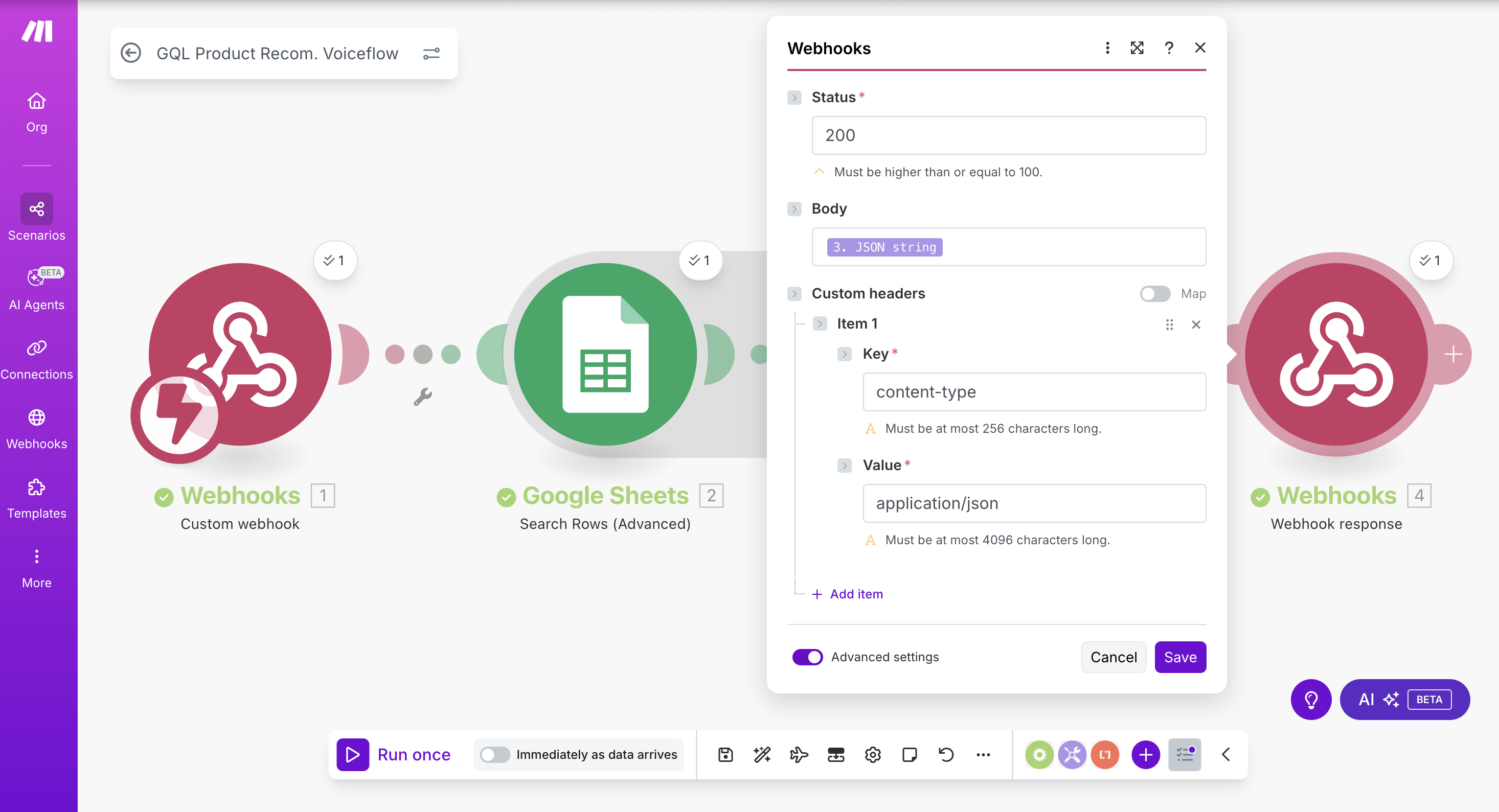Screen dimensions: 1499x812
Task: Collapse the Item 1 chevron
Action: click(820, 323)
